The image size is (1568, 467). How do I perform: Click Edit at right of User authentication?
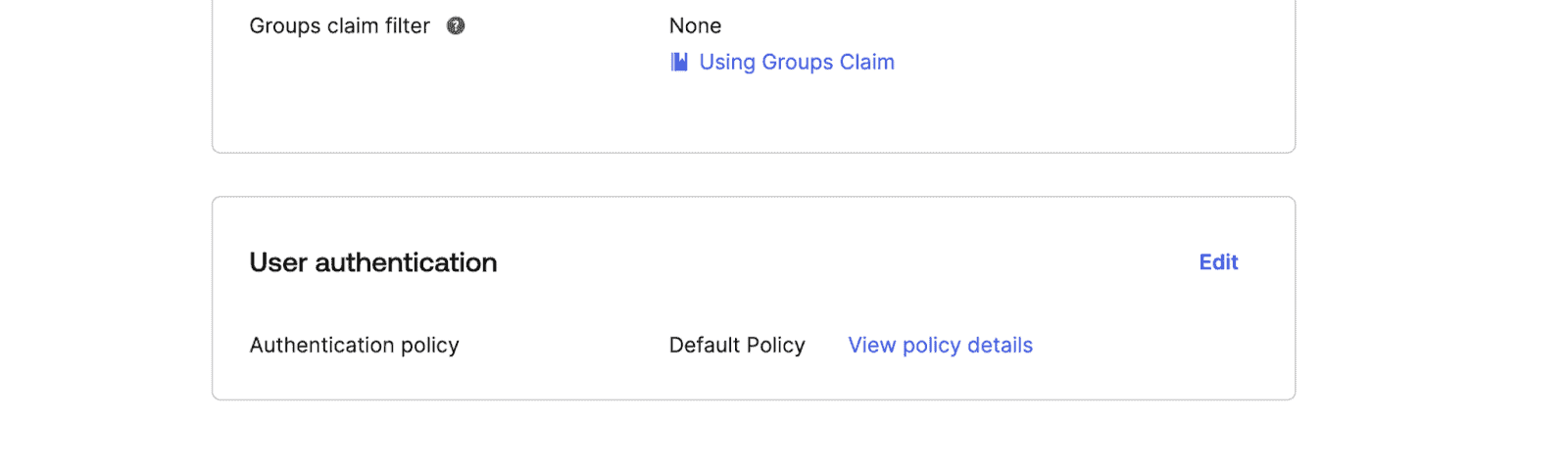(1218, 262)
